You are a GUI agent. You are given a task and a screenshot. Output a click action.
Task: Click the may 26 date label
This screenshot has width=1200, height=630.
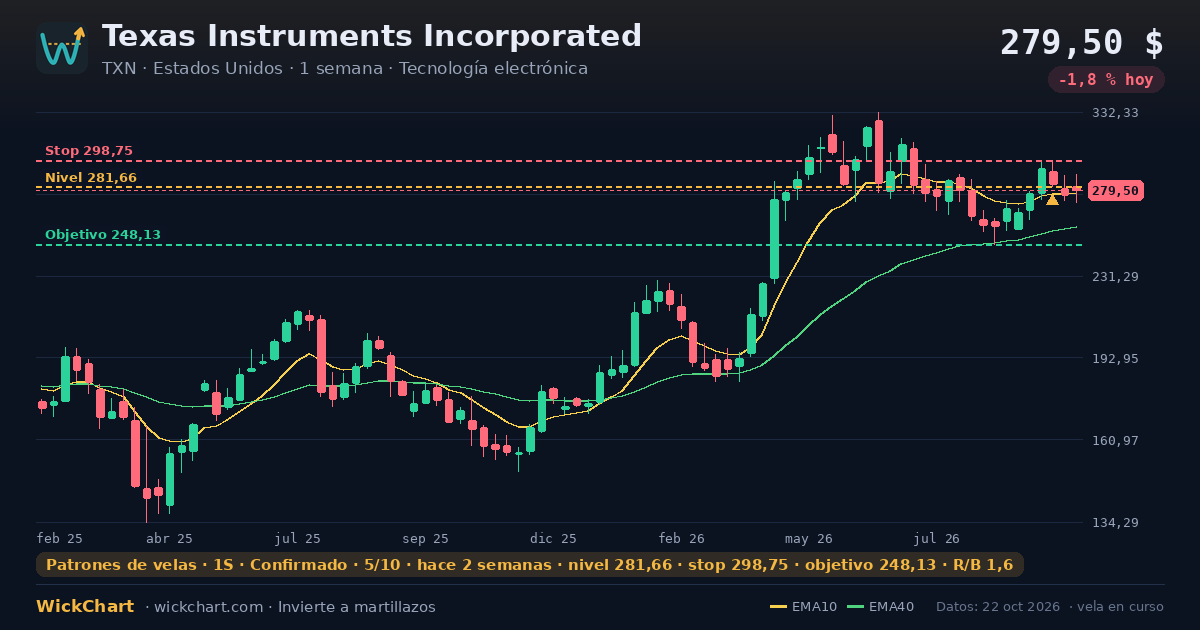pyautogui.click(x=810, y=538)
